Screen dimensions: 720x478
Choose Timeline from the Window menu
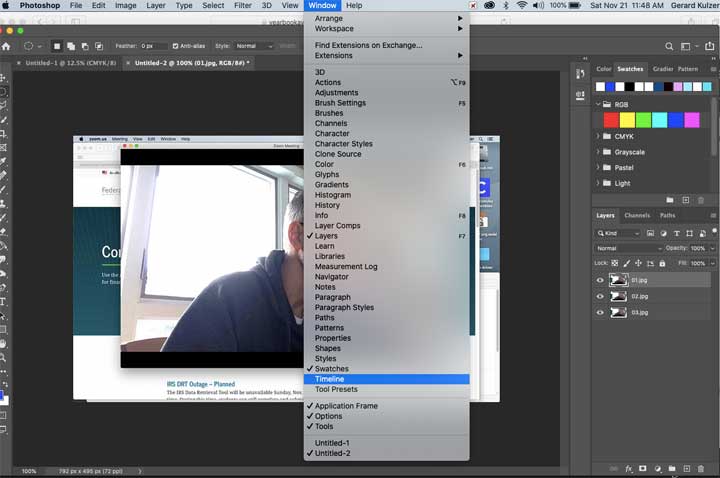coord(387,379)
